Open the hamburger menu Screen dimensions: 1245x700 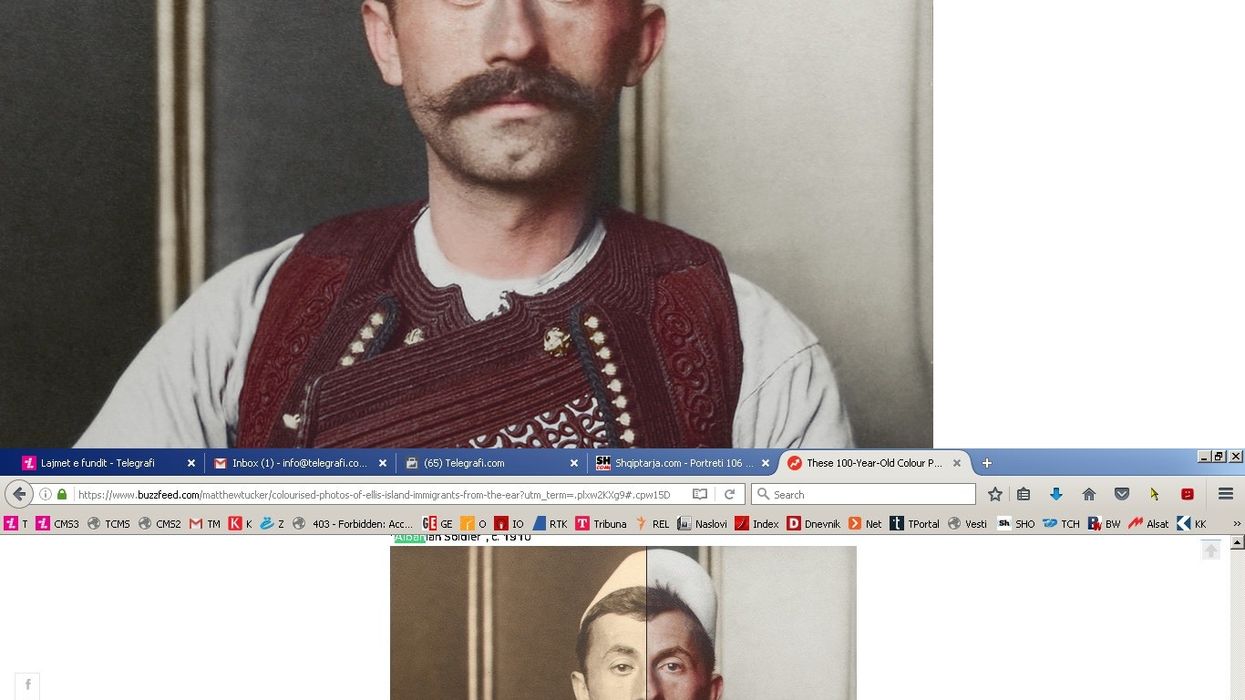pyautogui.click(x=1225, y=494)
